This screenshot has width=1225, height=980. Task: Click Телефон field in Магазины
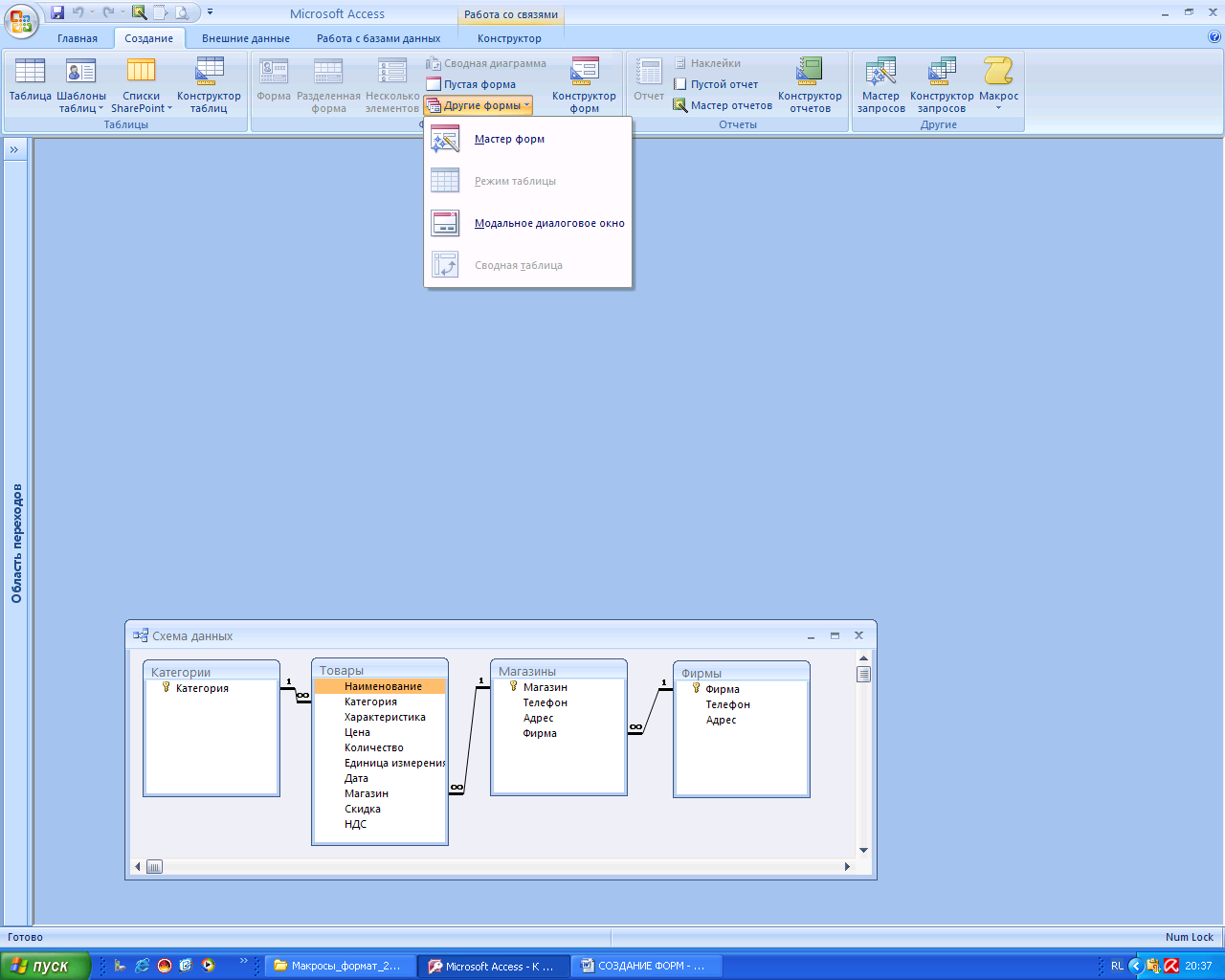(545, 702)
